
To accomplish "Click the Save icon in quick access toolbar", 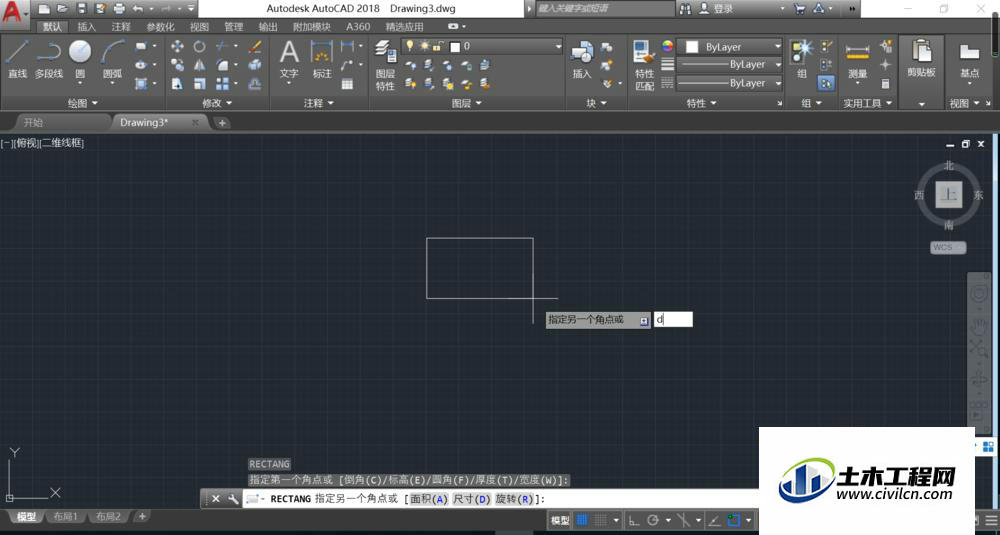I will point(81,9).
